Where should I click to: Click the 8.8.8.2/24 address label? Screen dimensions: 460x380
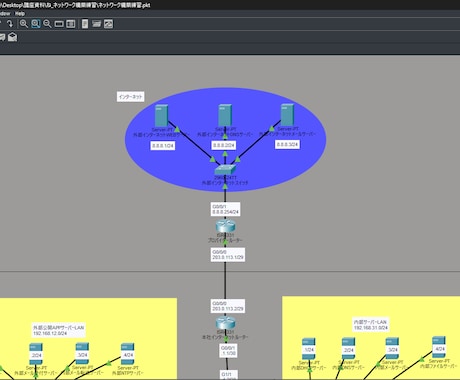[x=224, y=145]
